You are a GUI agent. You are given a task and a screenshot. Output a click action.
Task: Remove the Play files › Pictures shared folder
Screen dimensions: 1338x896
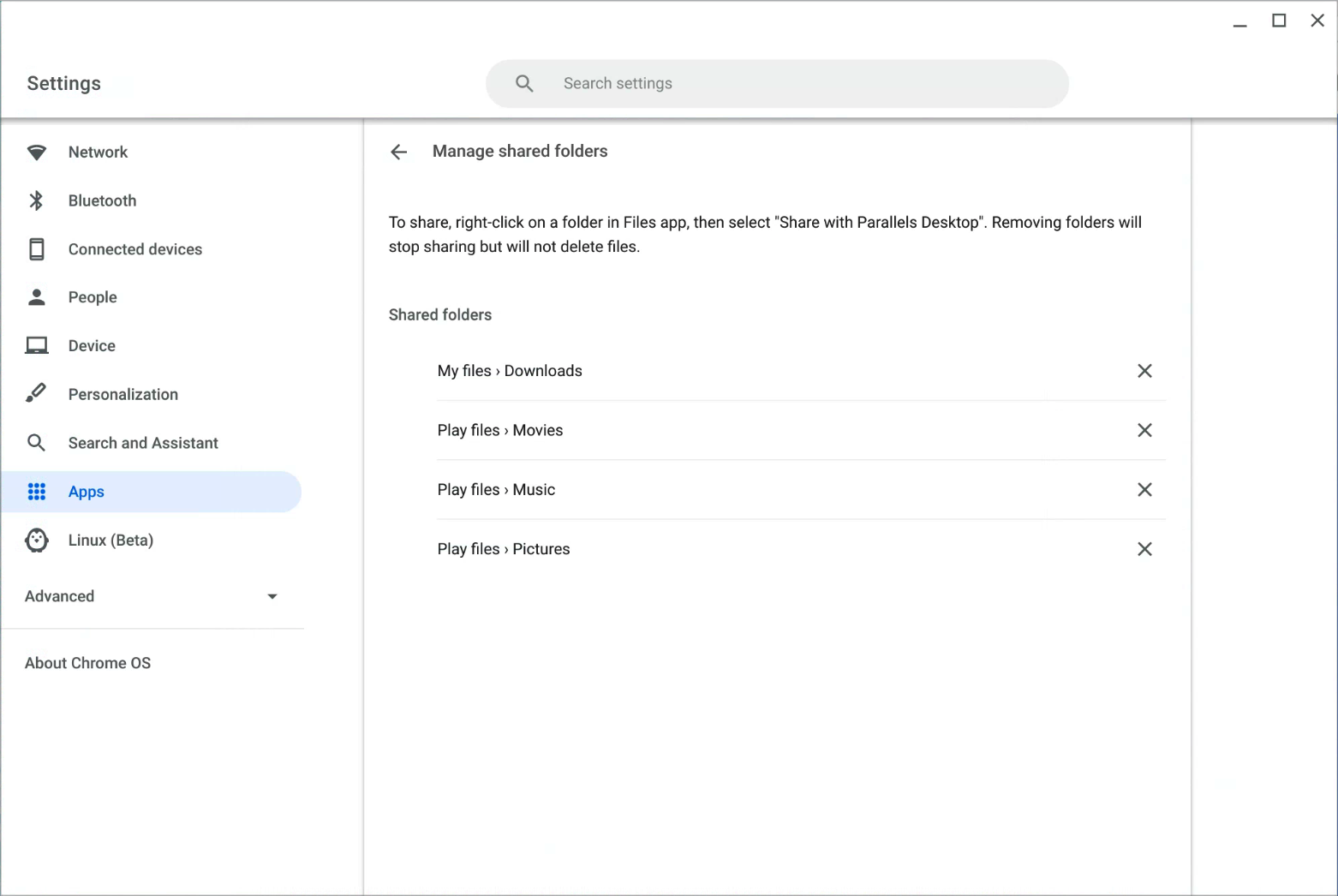1144,548
